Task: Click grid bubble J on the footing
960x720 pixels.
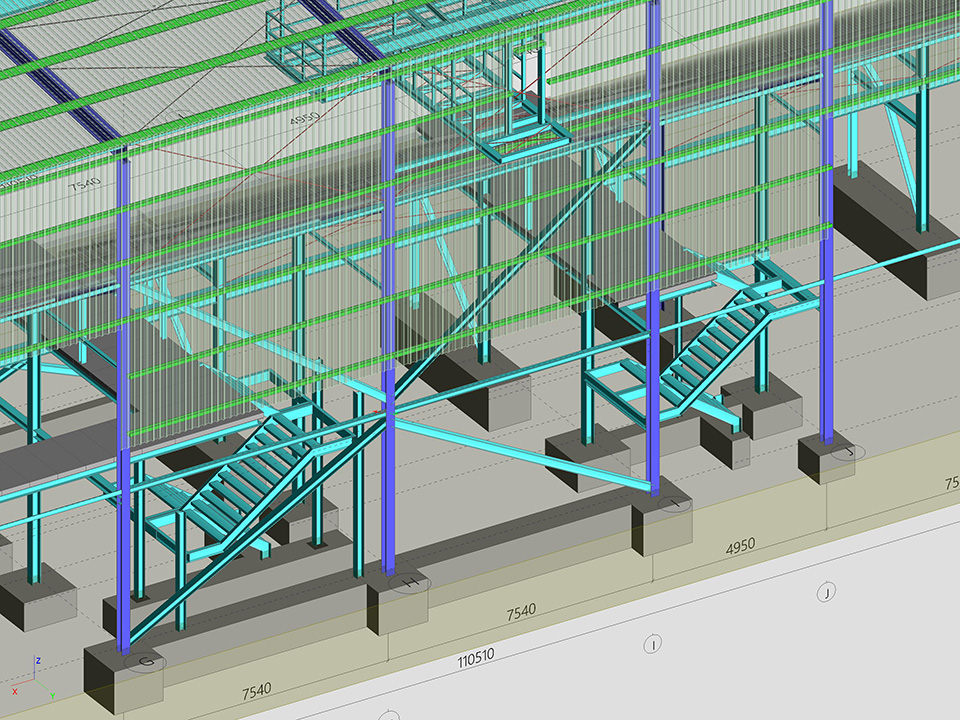Action: click(848, 452)
